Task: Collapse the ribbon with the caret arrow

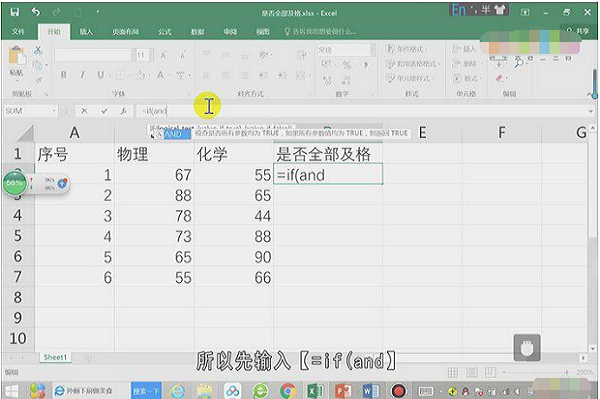Action: tap(590, 94)
